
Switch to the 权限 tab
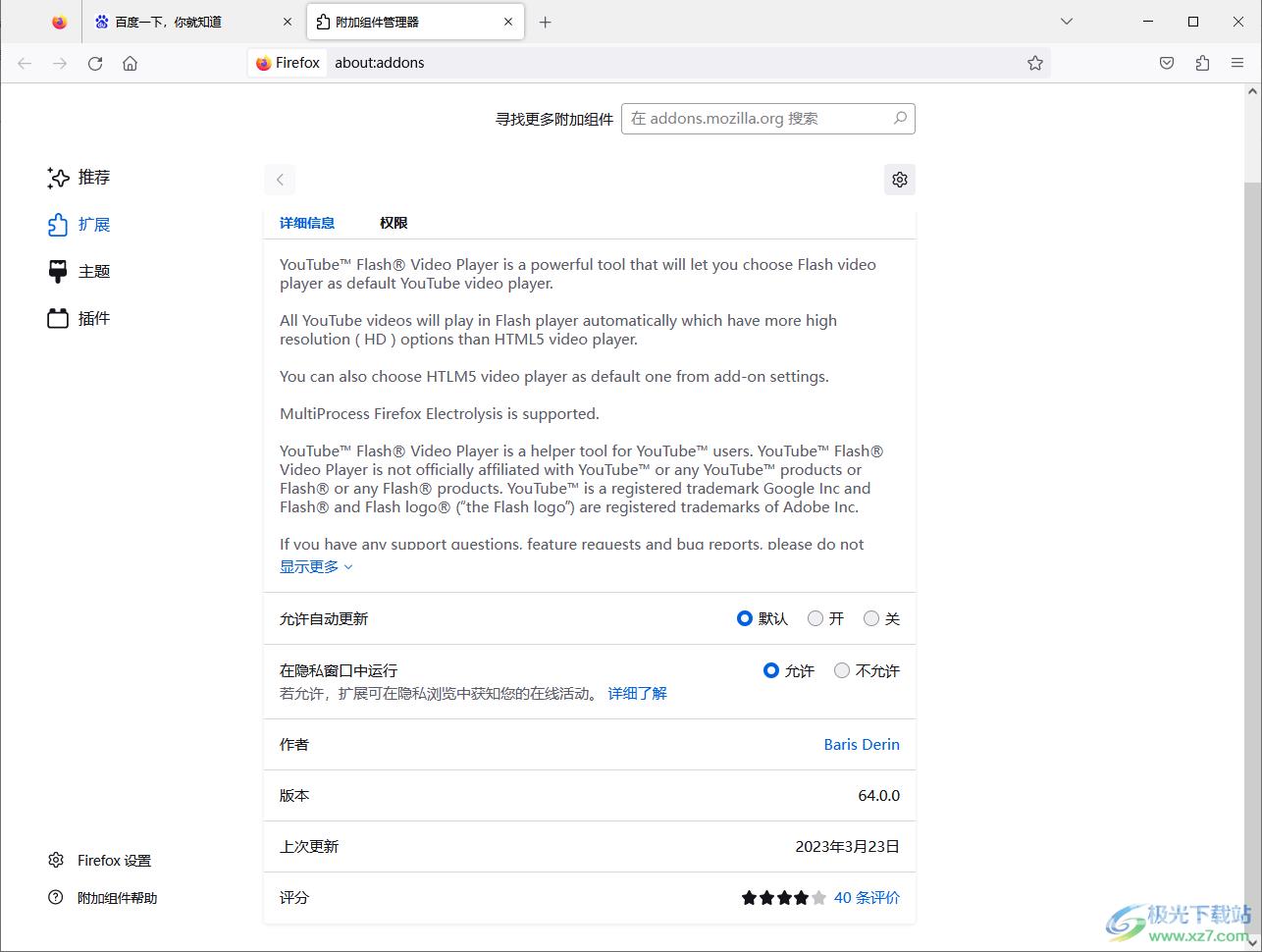(394, 223)
